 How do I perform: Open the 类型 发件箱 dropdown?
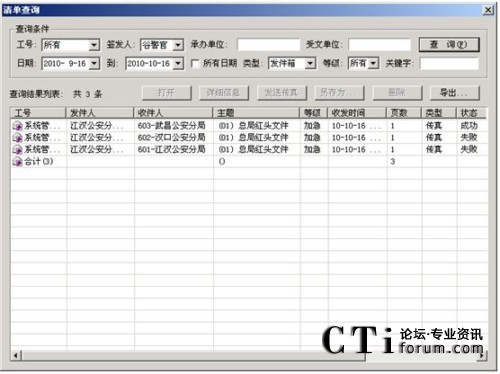(310, 63)
